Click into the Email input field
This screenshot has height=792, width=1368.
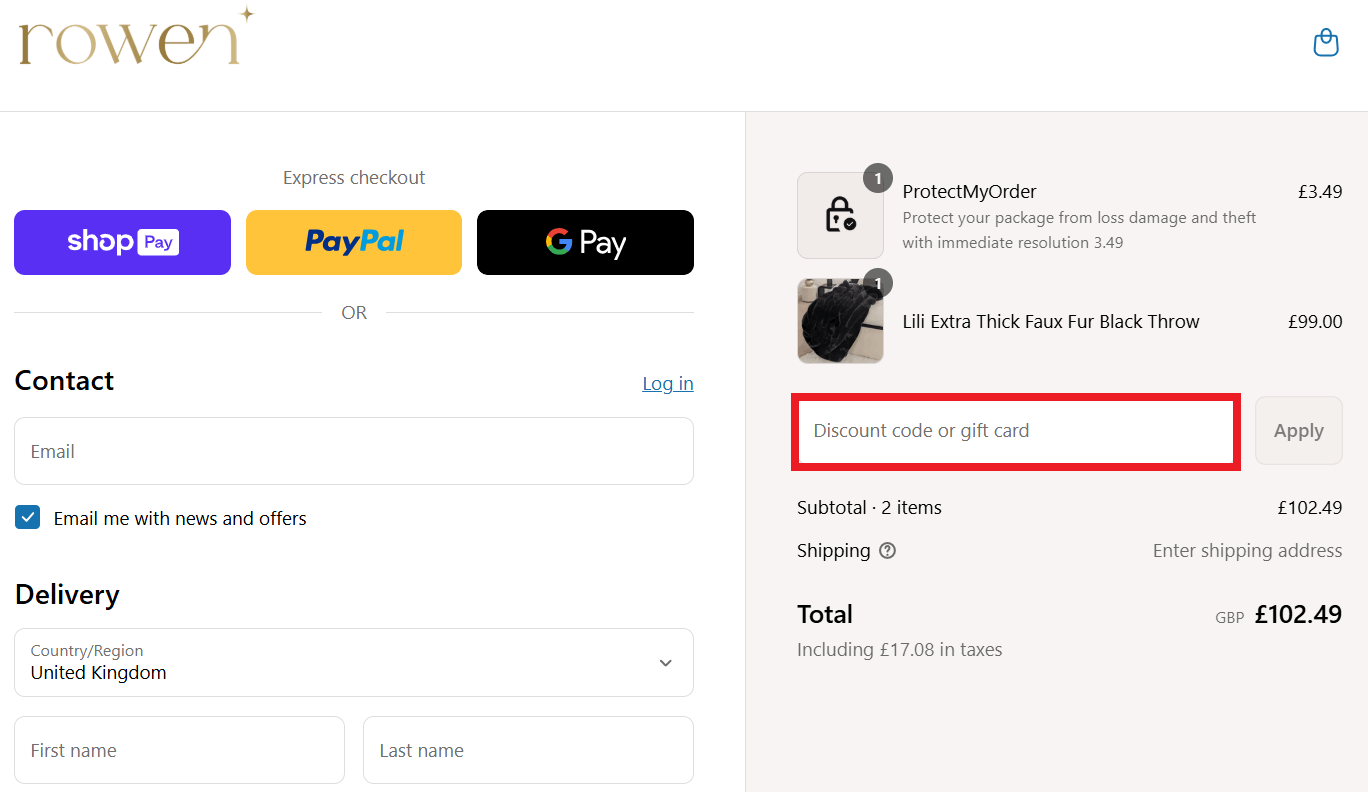[x=354, y=451]
